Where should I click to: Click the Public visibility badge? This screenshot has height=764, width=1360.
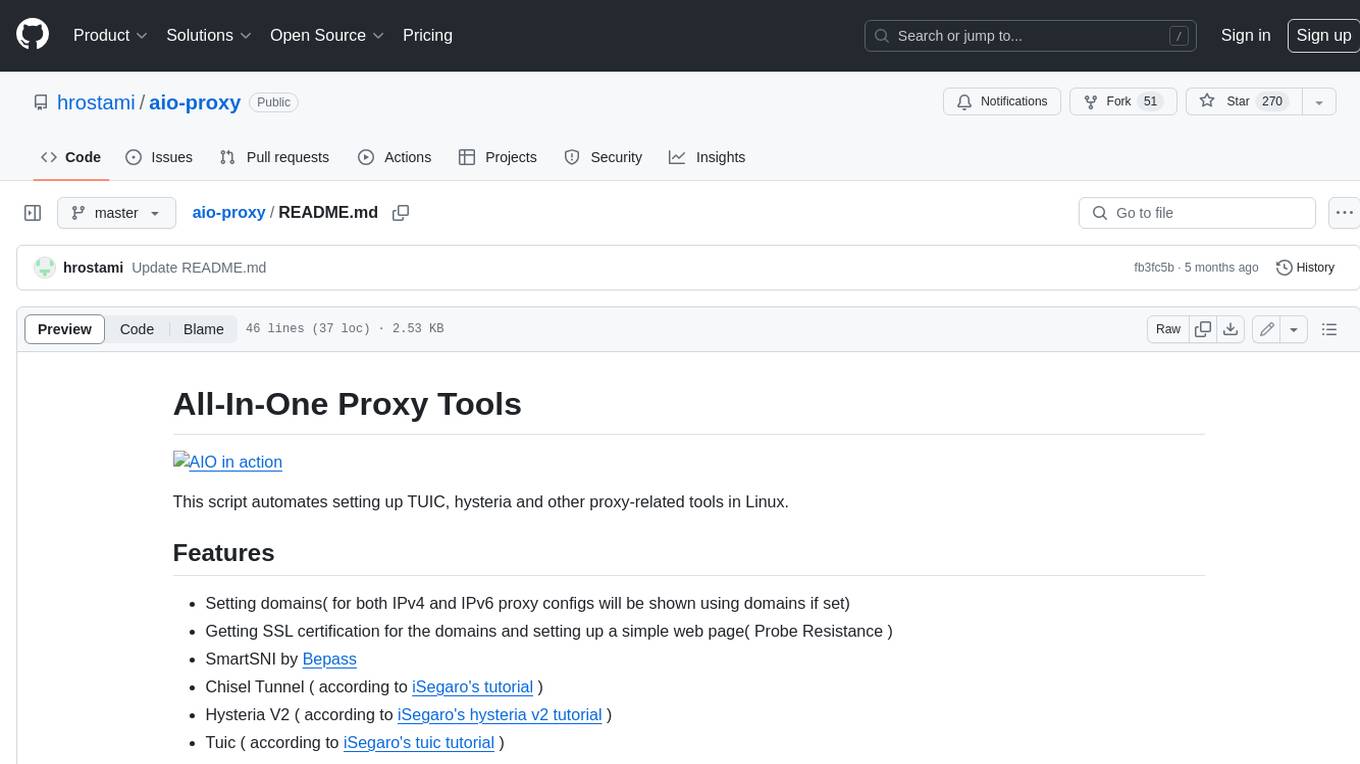(274, 102)
